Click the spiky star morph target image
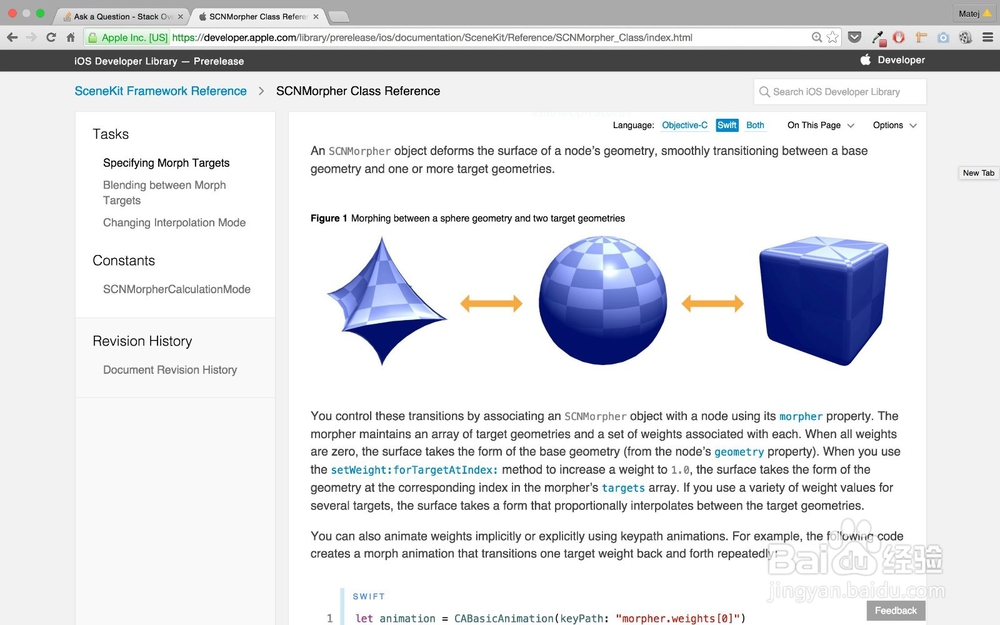The width and height of the screenshot is (1000, 625). click(x=386, y=301)
